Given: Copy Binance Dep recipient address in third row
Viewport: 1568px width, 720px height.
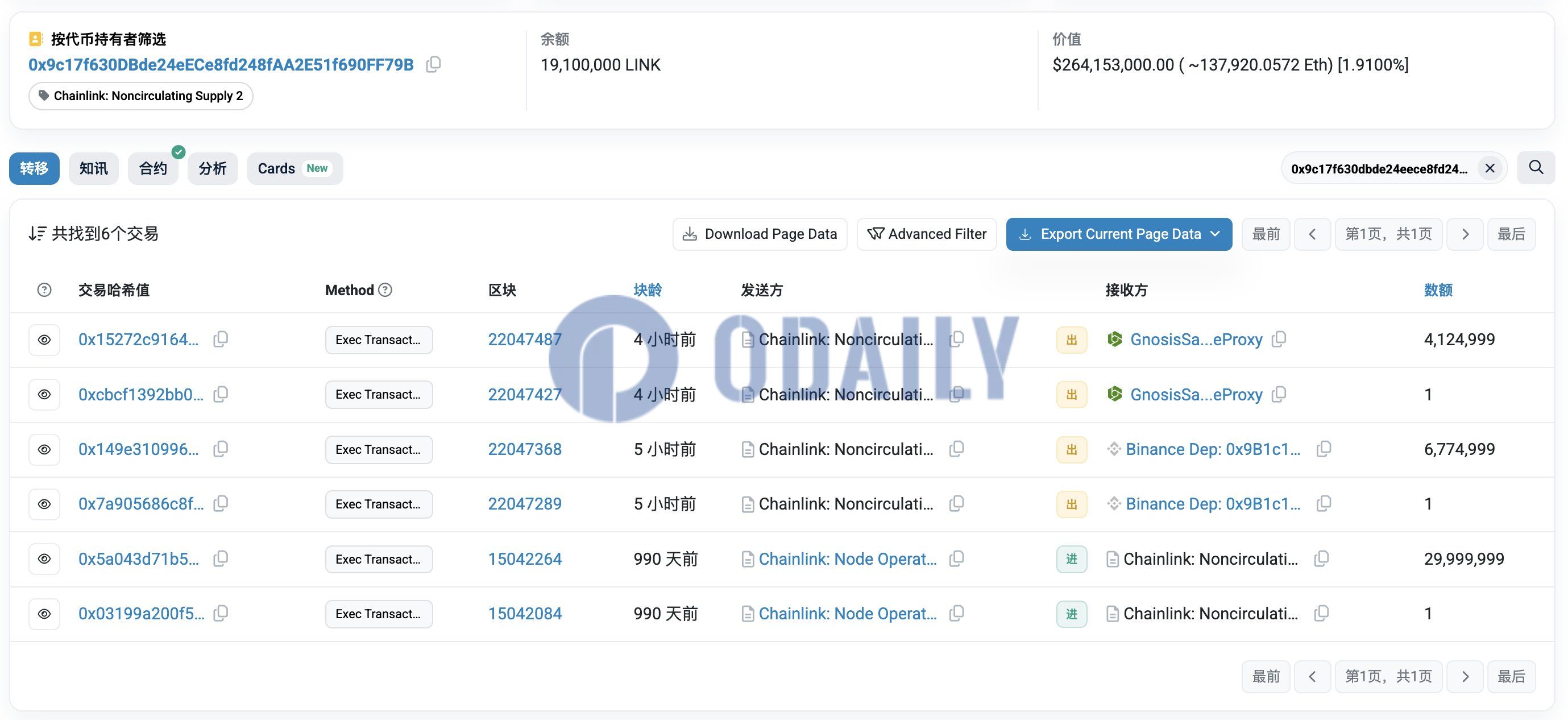Looking at the screenshot, I should tap(1324, 449).
